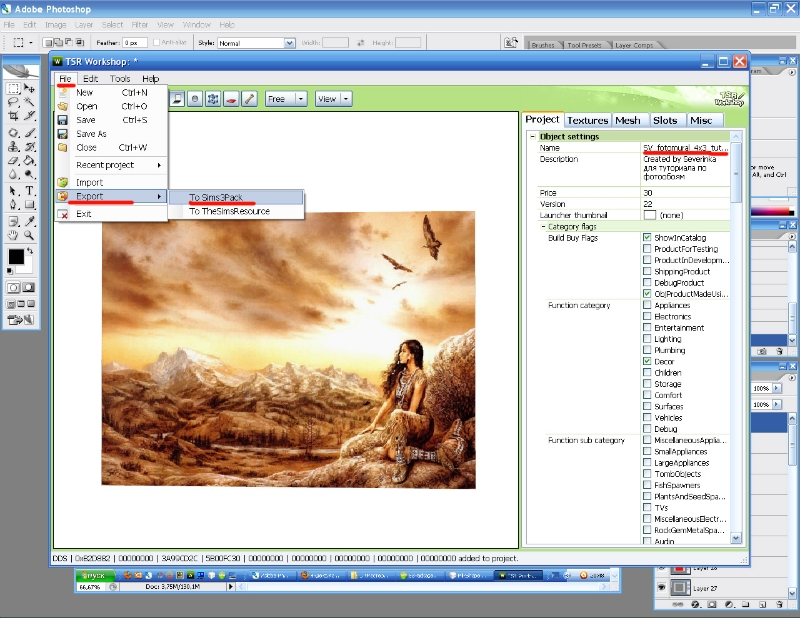Select the Paint Bucket tool

30,161
